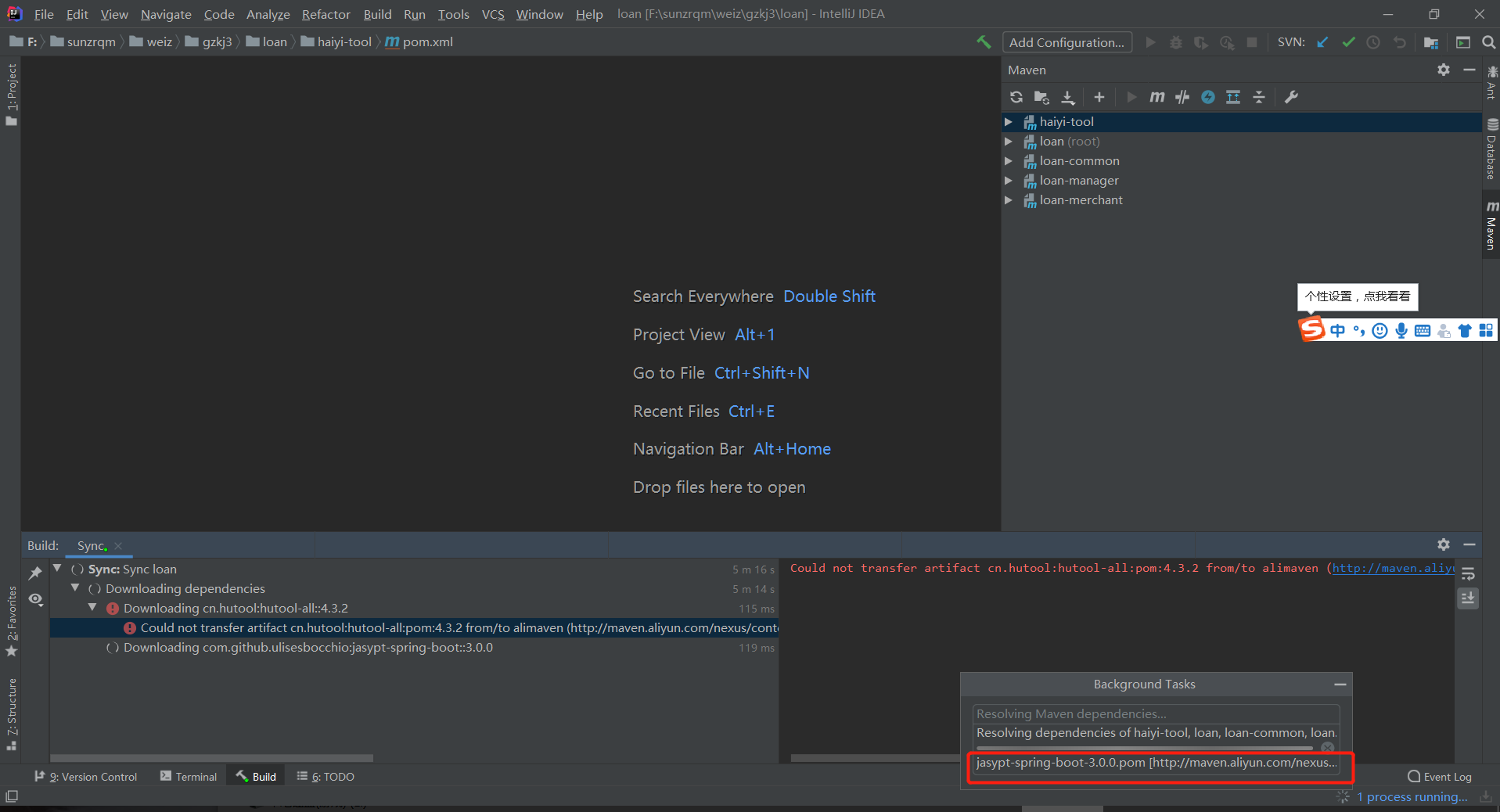Open the Analyze menu
This screenshot has height=812, width=1500.
click(x=268, y=14)
